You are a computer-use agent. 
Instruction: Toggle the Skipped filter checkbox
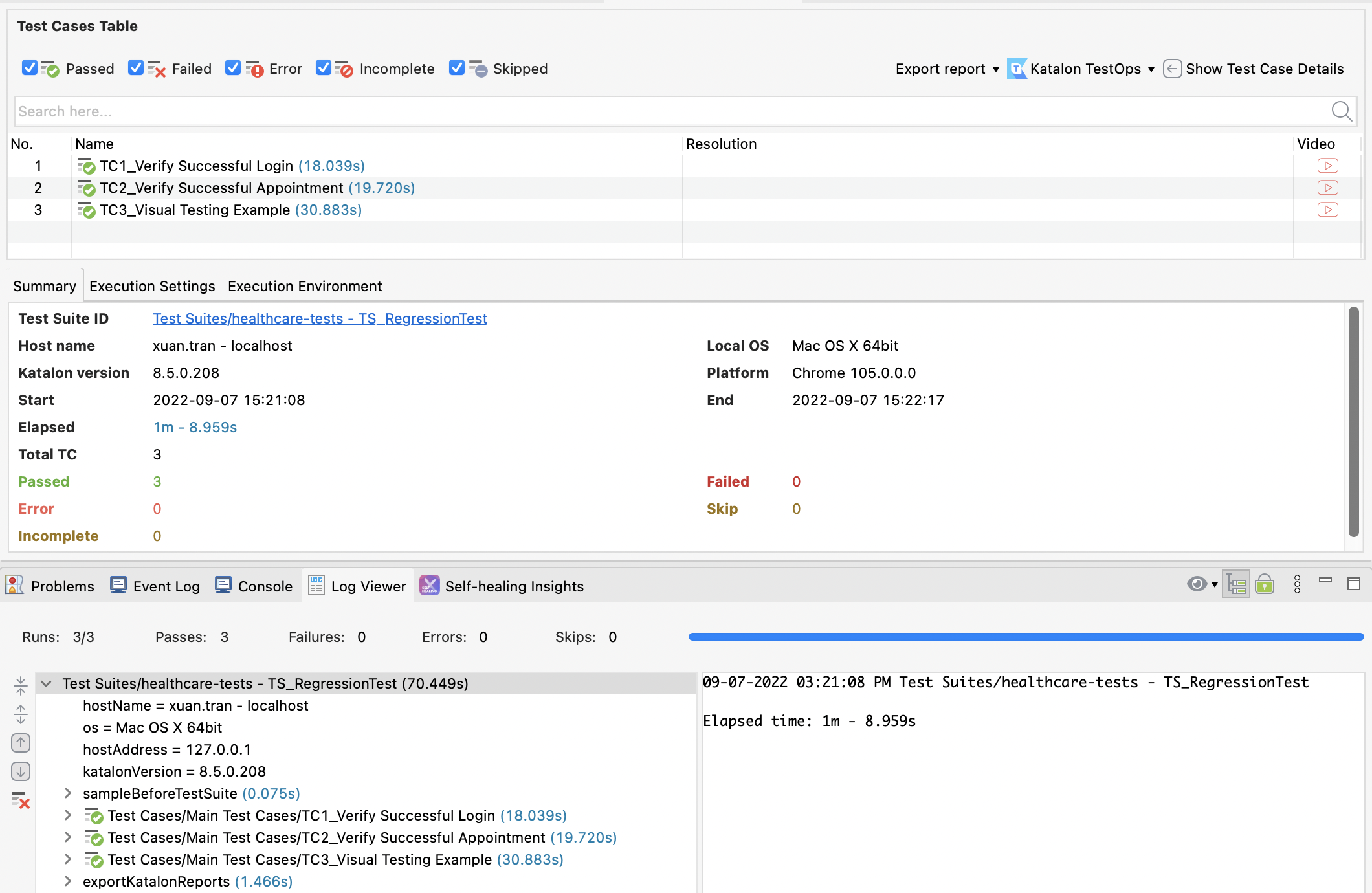point(457,68)
